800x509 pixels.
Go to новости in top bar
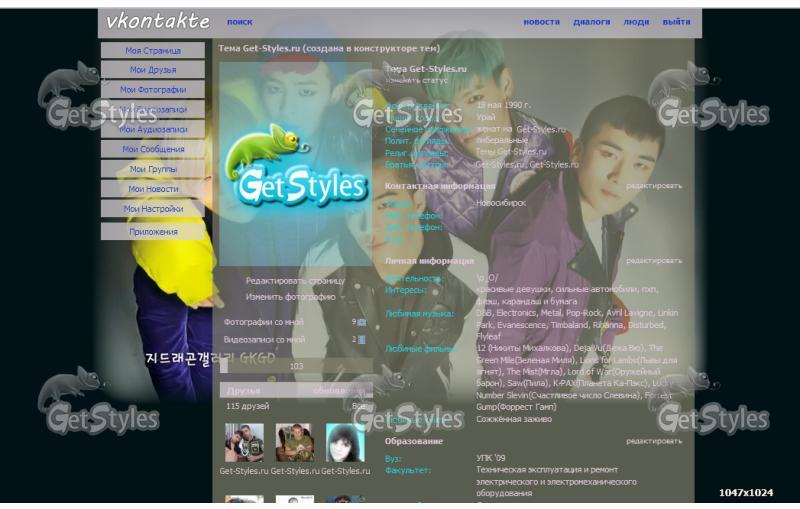(x=541, y=22)
